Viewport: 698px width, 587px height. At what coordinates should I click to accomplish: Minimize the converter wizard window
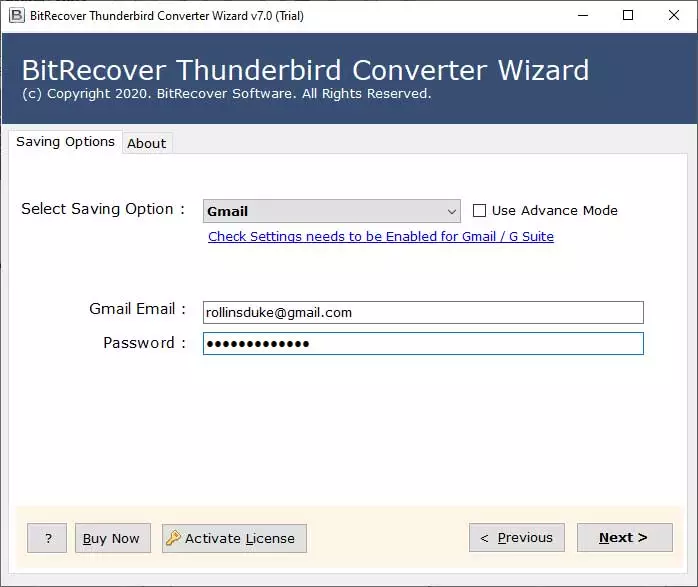(583, 16)
